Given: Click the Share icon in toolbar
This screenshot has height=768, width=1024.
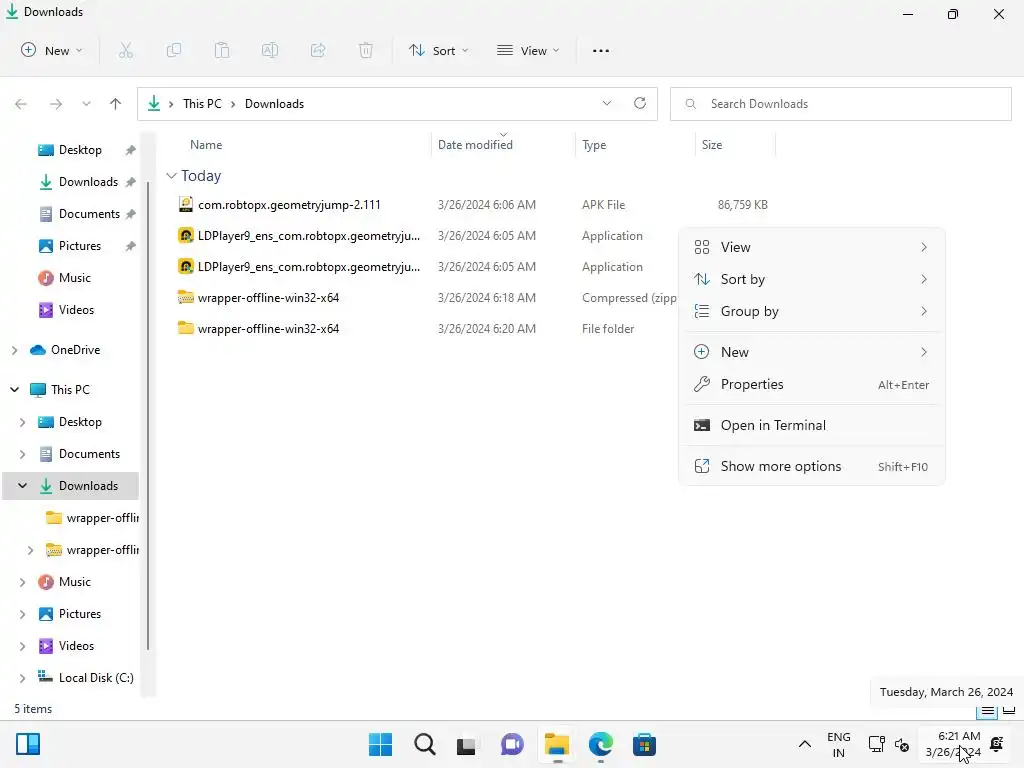Looking at the screenshot, I should [x=318, y=50].
